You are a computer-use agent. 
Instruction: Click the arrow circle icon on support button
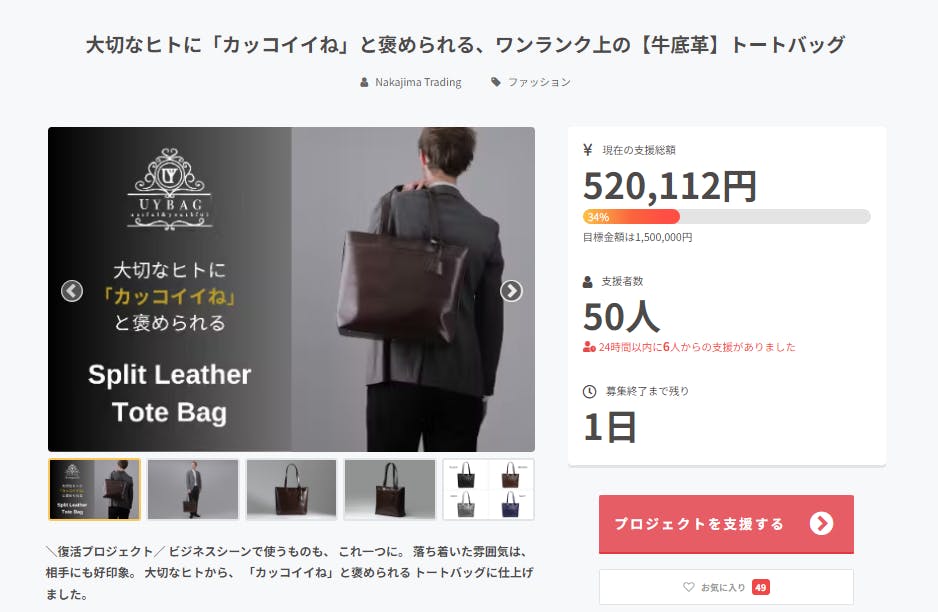coord(821,523)
